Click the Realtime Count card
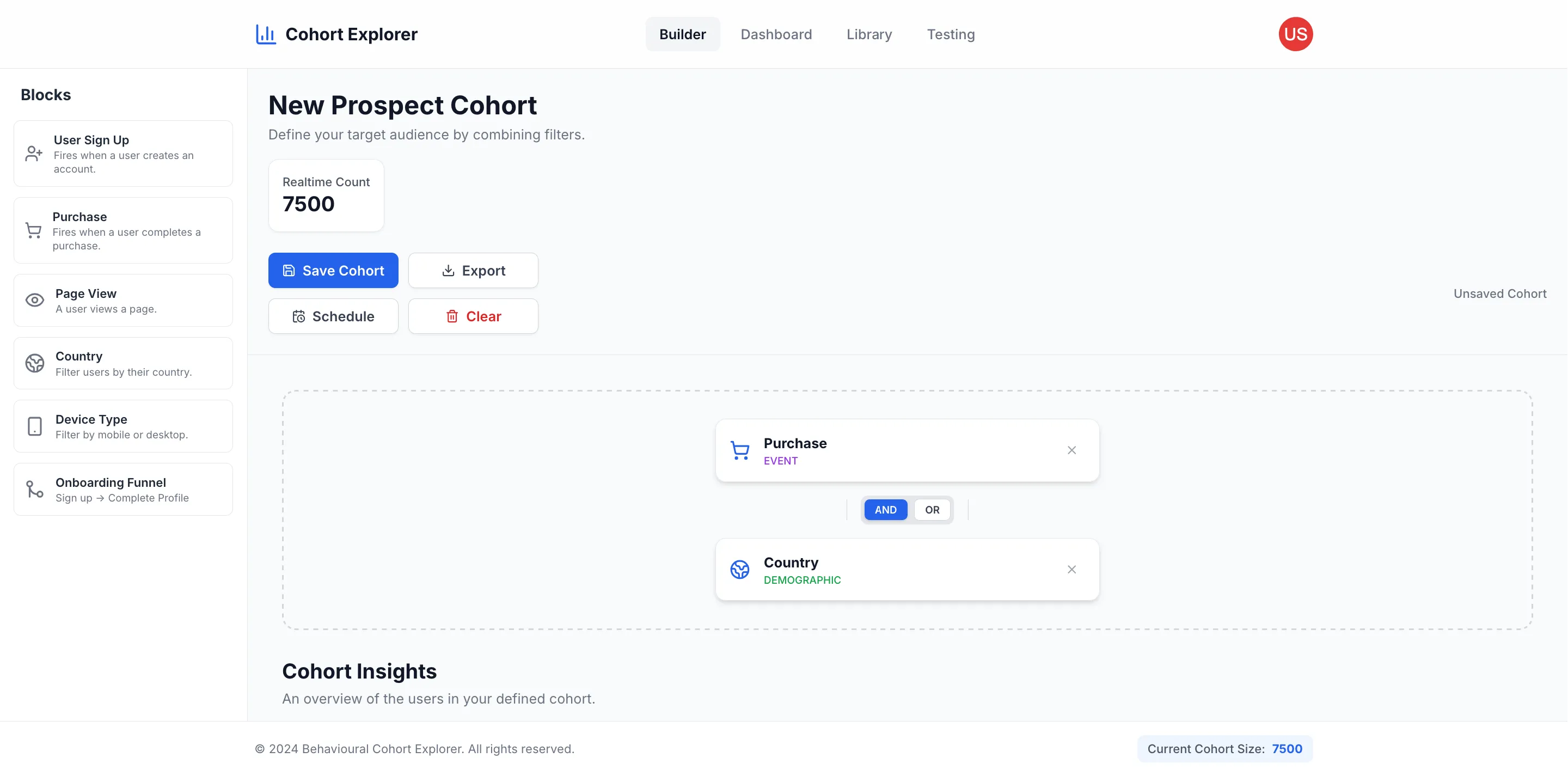Viewport: 1568px width, 776px height. (x=326, y=195)
